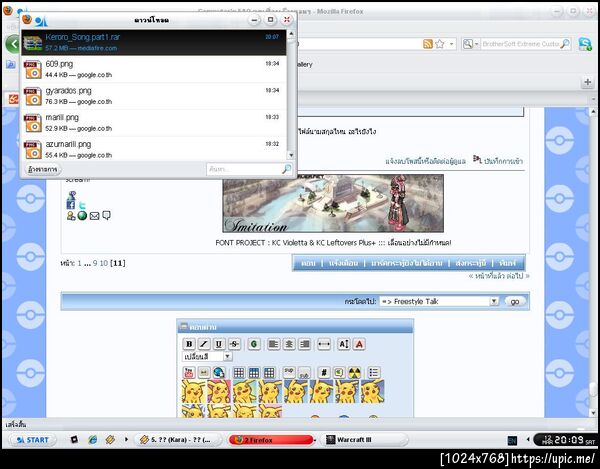Center text in reply editor
The height and width of the screenshot is (469, 600).
(x=289, y=344)
